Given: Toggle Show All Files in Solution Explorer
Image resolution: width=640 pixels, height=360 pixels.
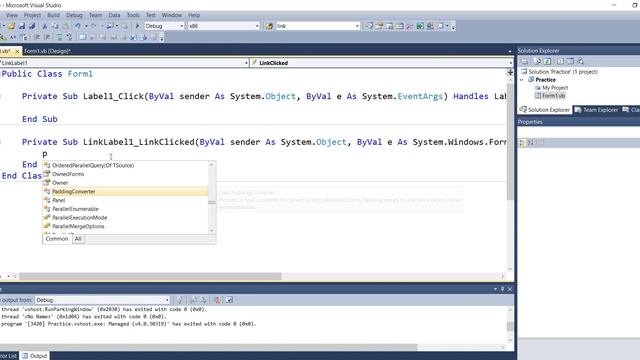Looking at the screenshot, I should point(537,62).
